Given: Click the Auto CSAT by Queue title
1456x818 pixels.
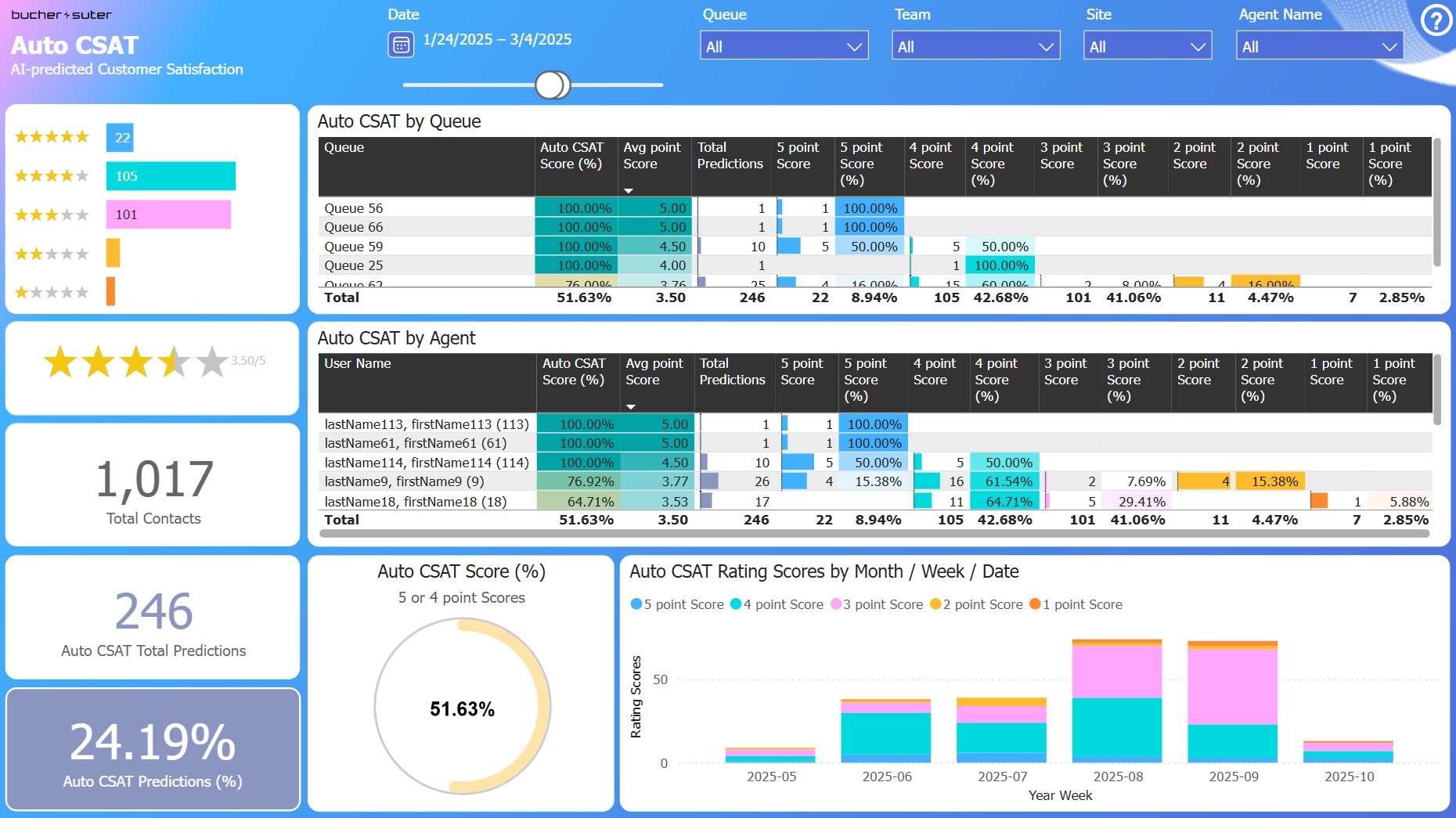Looking at the screenshot, I should tap(399, 121).
